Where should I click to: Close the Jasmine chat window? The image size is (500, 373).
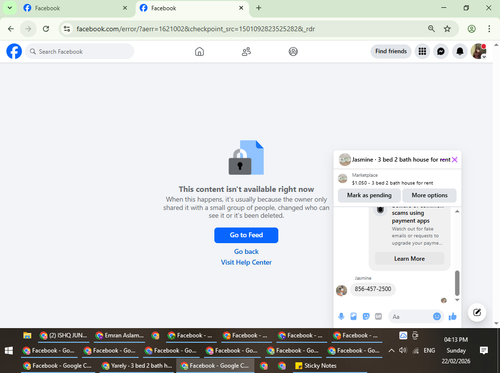tap(455, 160)
